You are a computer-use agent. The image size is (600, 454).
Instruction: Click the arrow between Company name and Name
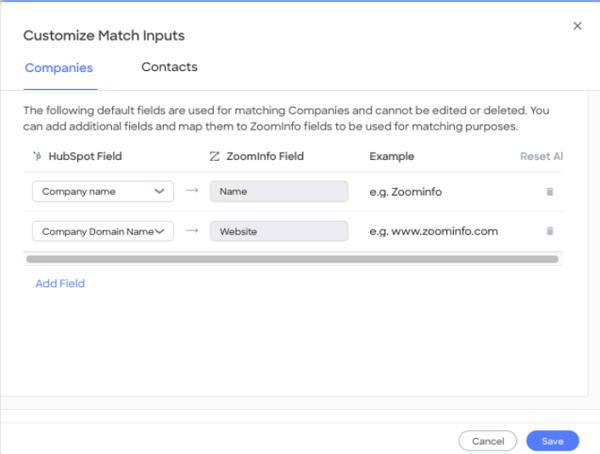(192, 190)
